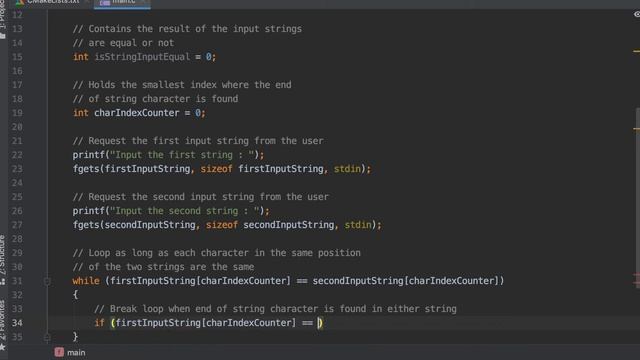The height and width of the screenshot is (360, 640).
Task: Click 'secondInputString[charIndexCounter]' in while condition
Action: point(406,281)
